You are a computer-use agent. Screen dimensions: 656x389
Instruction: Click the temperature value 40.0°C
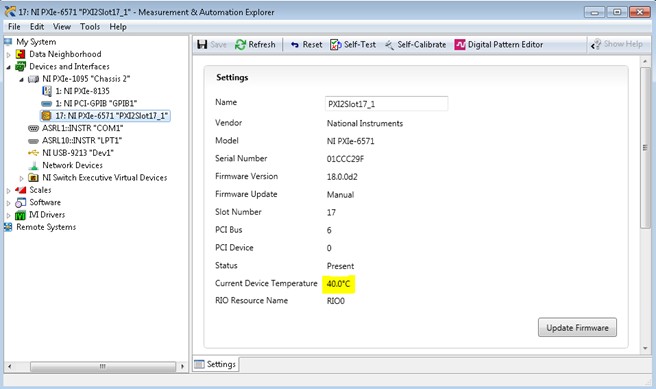pyautogui.click(x=338, y=284)
